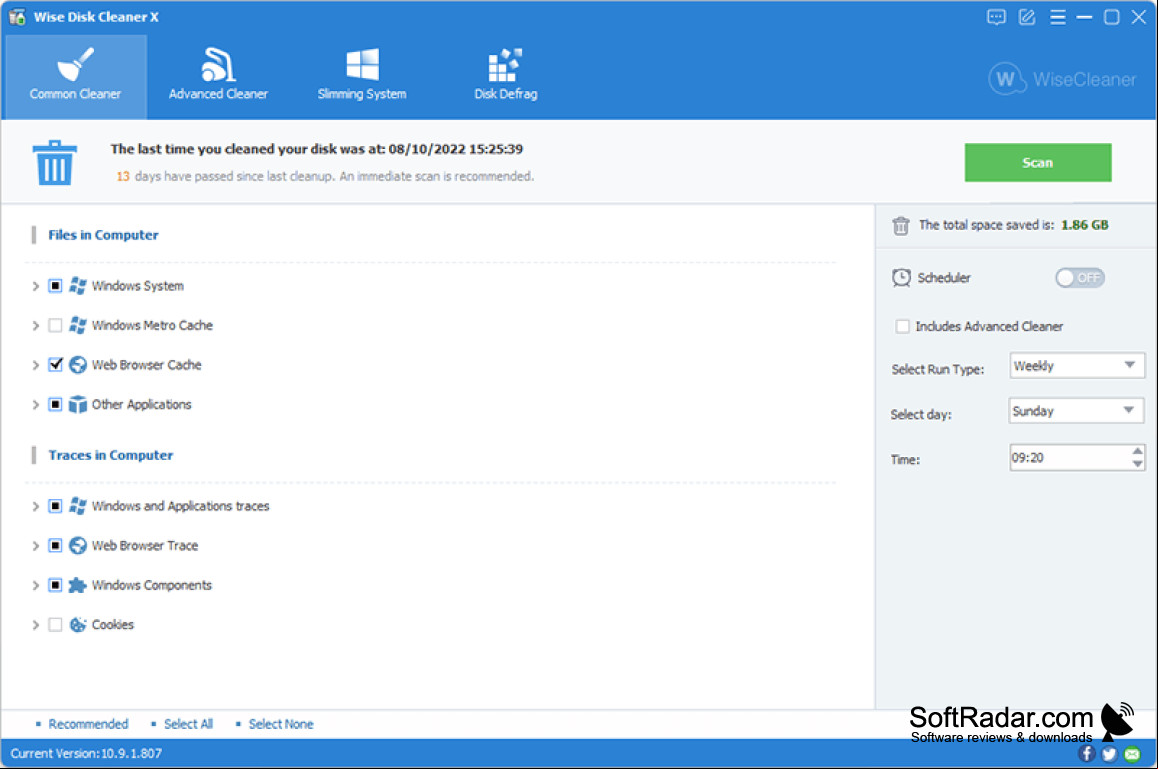Image resolution: width=1158 pixels, height=769 pixels.
Task: Click the space saved trash icon
Action: coord(900,225)
